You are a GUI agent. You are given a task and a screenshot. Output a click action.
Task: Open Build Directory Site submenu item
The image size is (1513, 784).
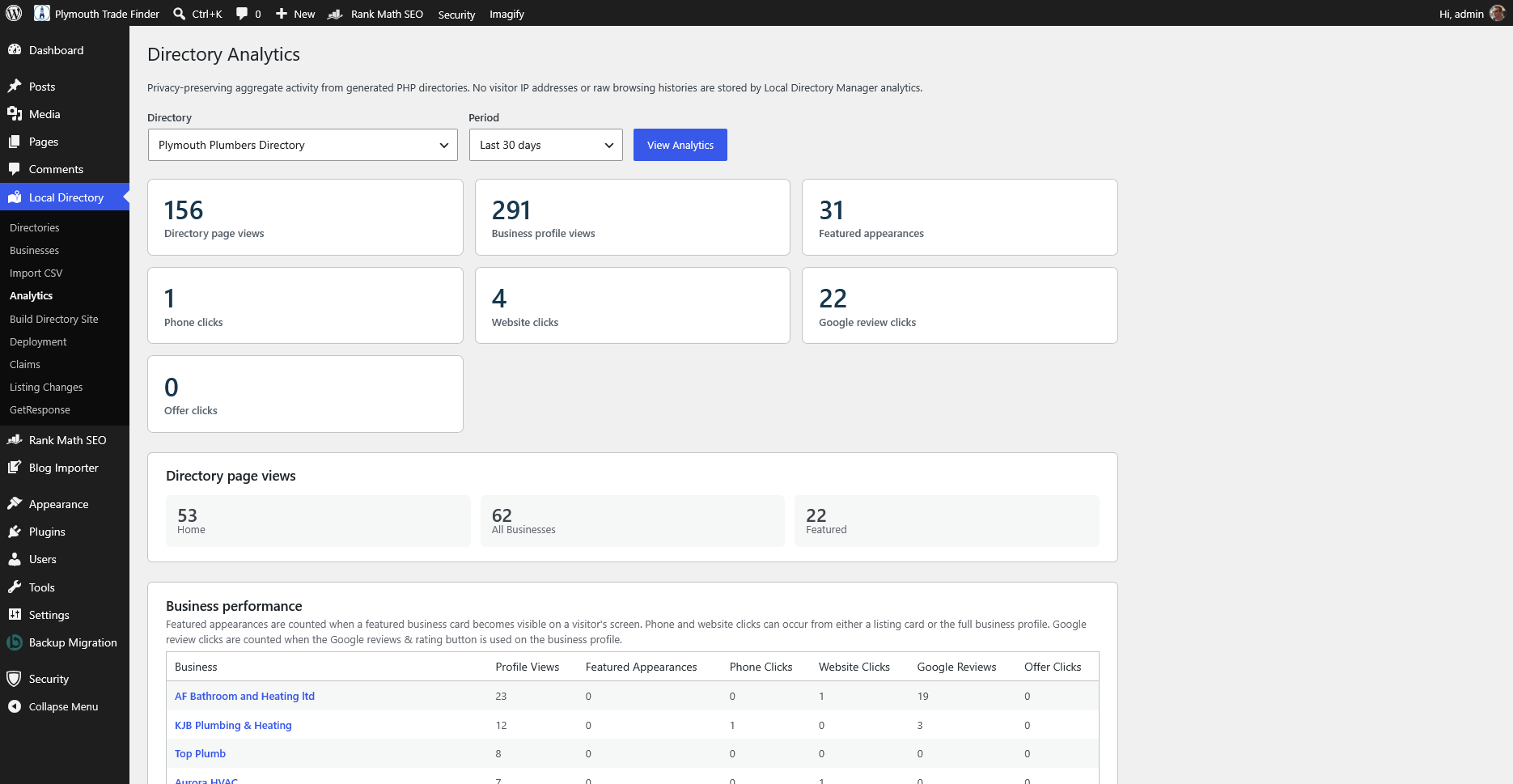click(x=54, y=320)
